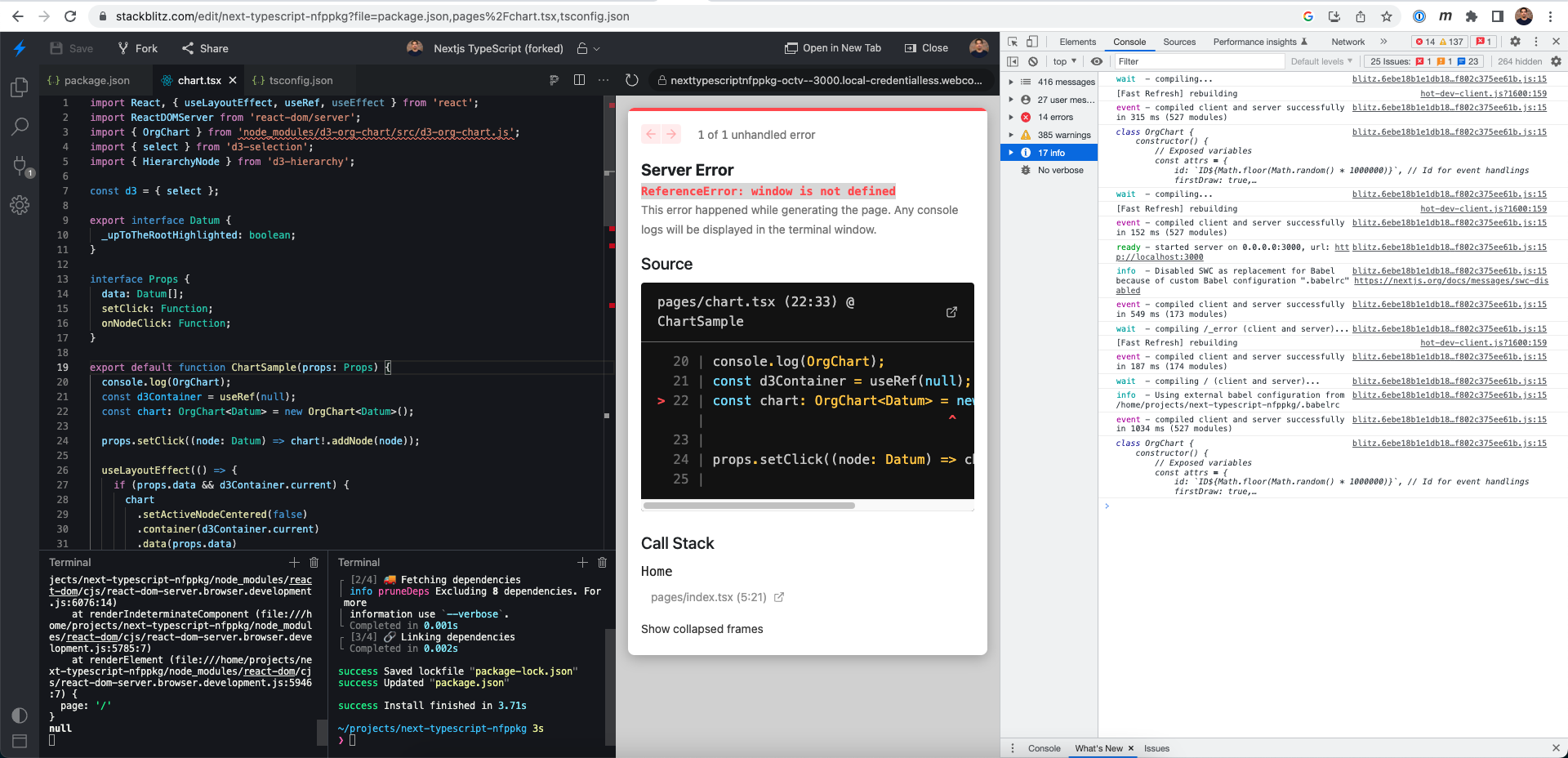Split the editor using the split icon
Image resolution: width=1568 pixels, height=758 pixels.
(580, 80)
